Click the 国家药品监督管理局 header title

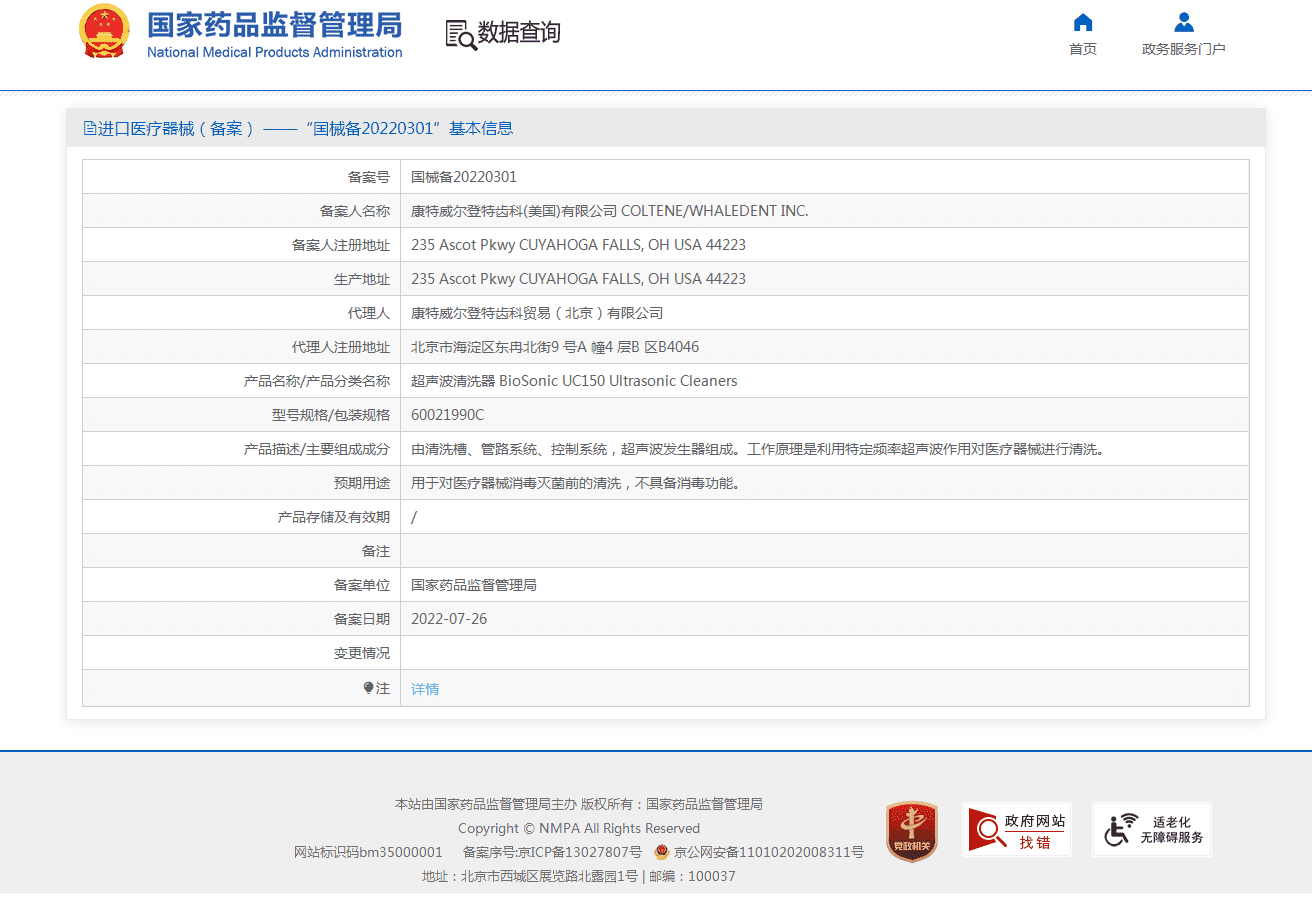point(275,24)
